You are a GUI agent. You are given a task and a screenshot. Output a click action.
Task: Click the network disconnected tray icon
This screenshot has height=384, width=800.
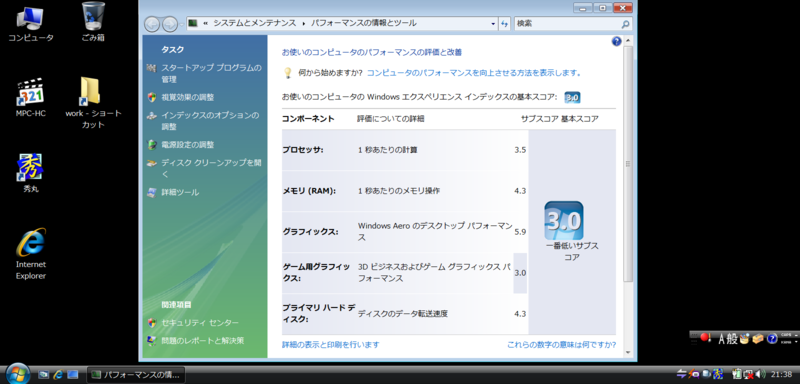coord(748,374)
